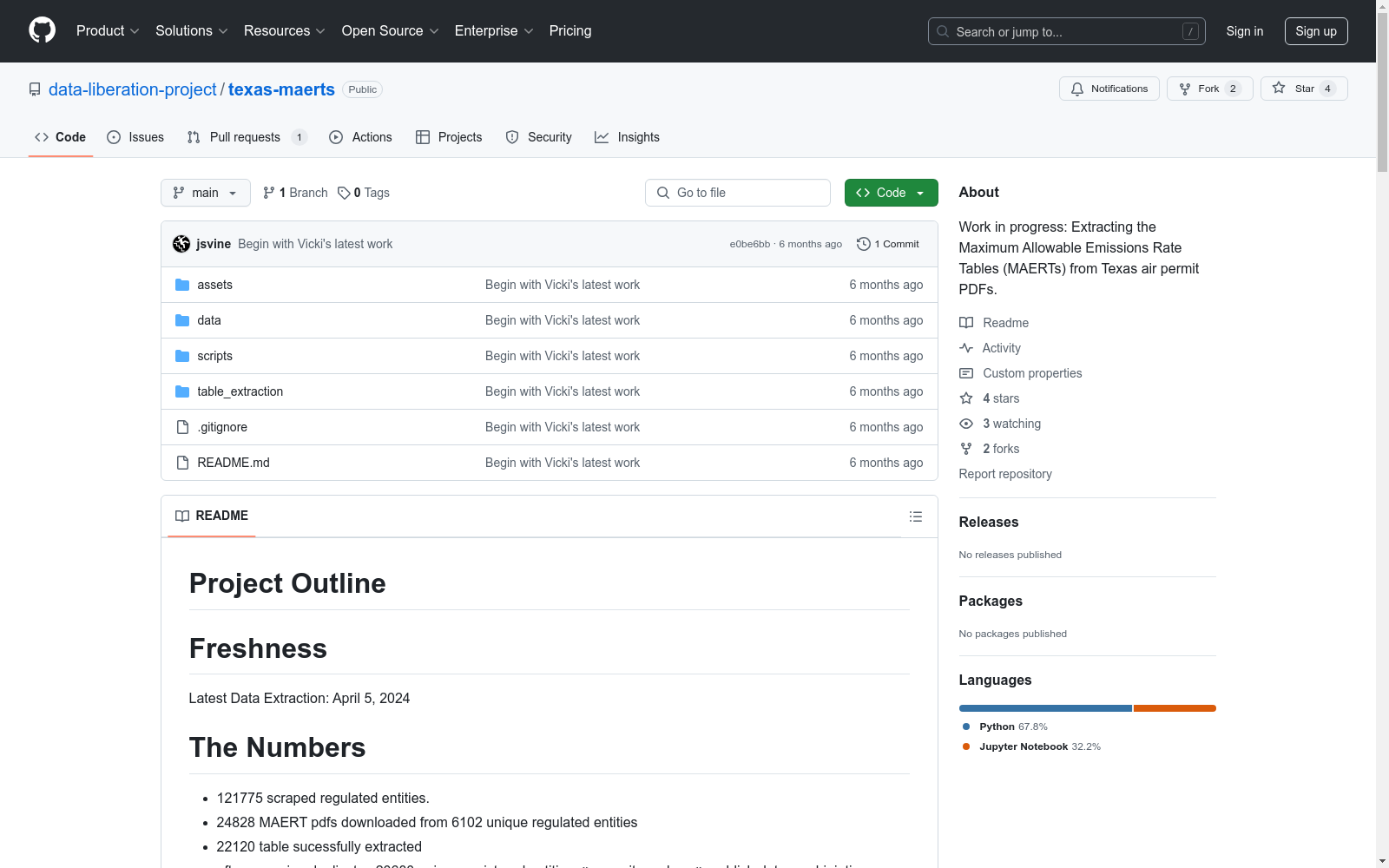Viewport: 1389px width, 868px height.
Task: Click the tags icon next to 0 Tags
Action: click(344, 193)
